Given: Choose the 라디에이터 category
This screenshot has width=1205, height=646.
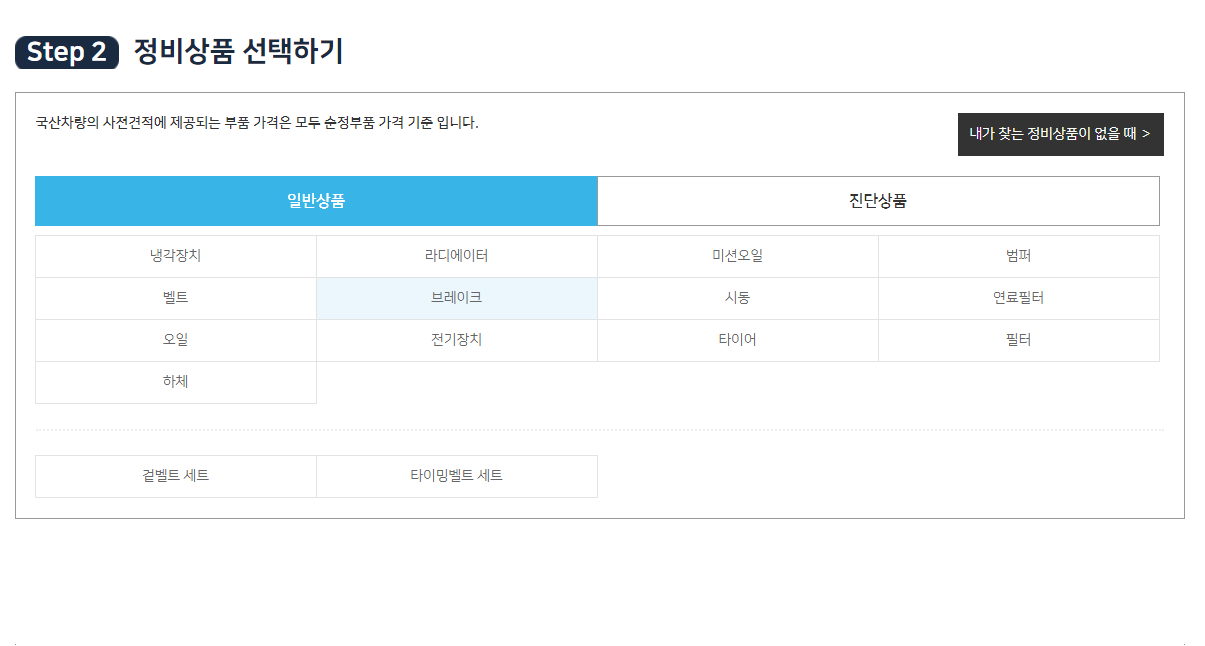Looking at the screenshot, I should [457, 256].
